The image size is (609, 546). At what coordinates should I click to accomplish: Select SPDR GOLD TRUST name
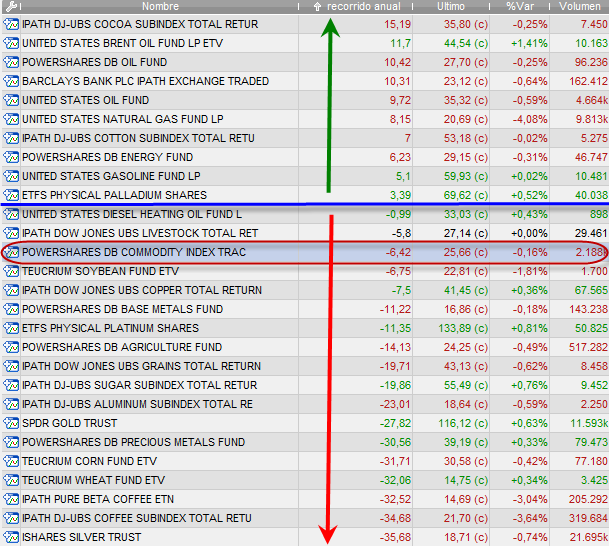[70, 423]
